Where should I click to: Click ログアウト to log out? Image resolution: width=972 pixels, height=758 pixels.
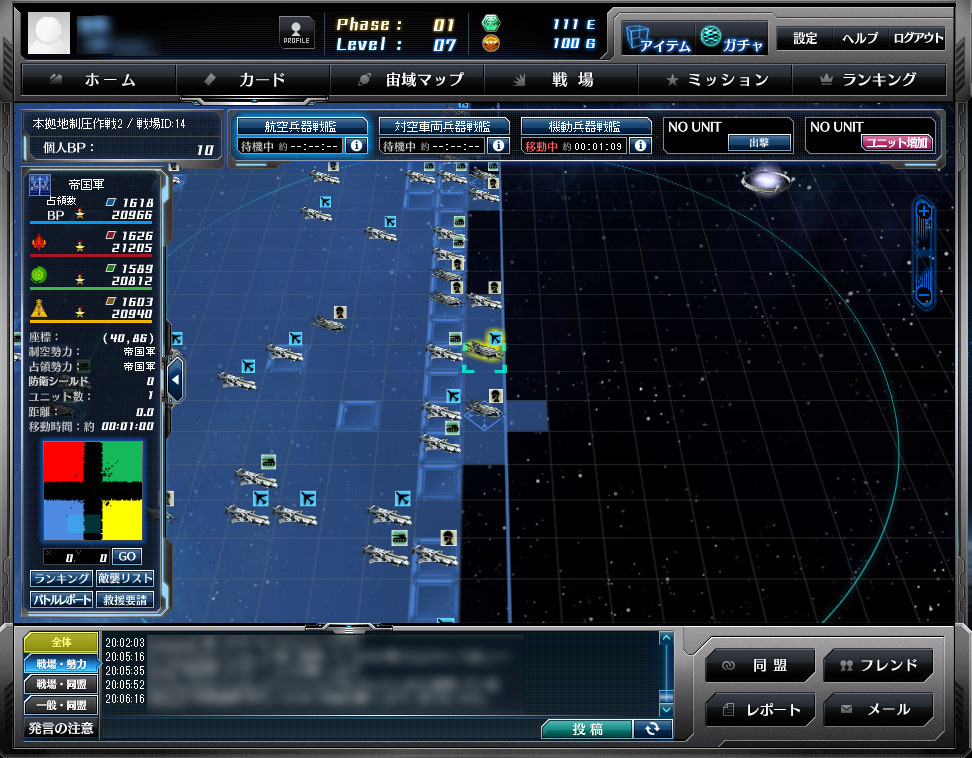917,38
